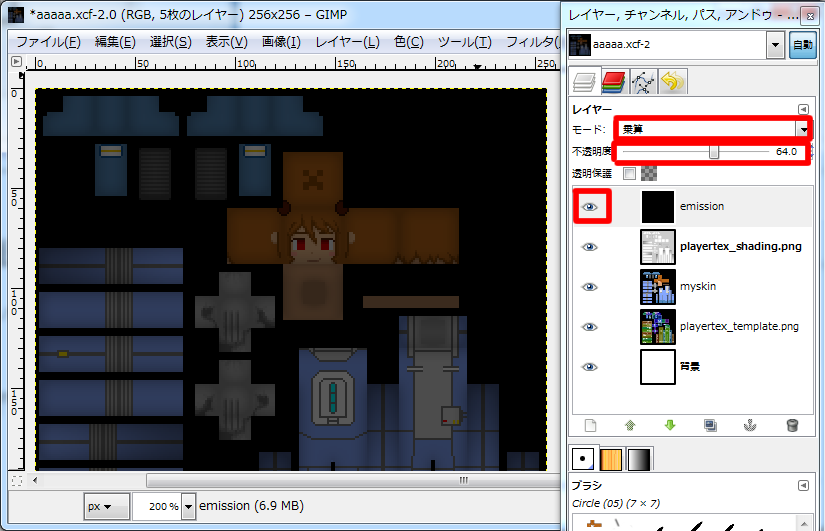Open the Channels tab icon
825x531 pixels.
(613, 83)
